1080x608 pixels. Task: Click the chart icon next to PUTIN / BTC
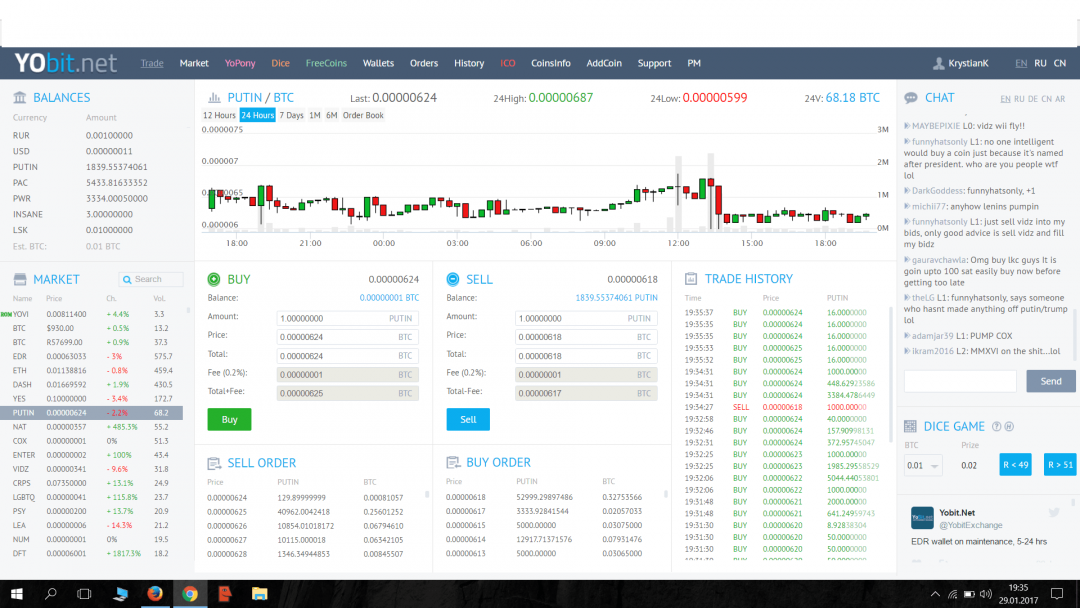coord(213,98)
